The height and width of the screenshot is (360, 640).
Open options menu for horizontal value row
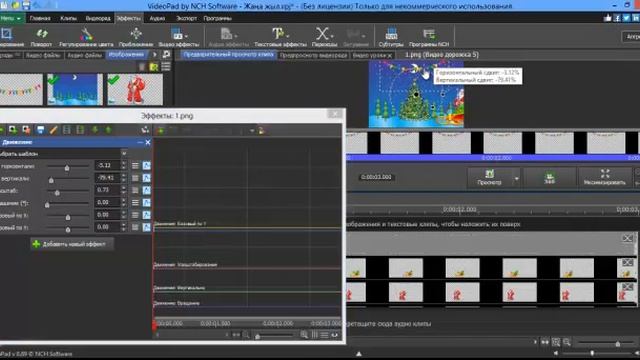(135, 166)
